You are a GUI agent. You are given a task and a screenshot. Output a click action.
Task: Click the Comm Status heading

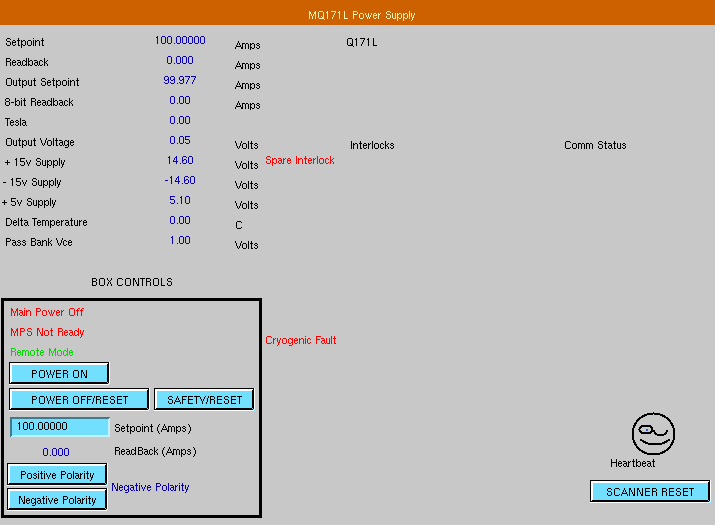pos(595,145)
